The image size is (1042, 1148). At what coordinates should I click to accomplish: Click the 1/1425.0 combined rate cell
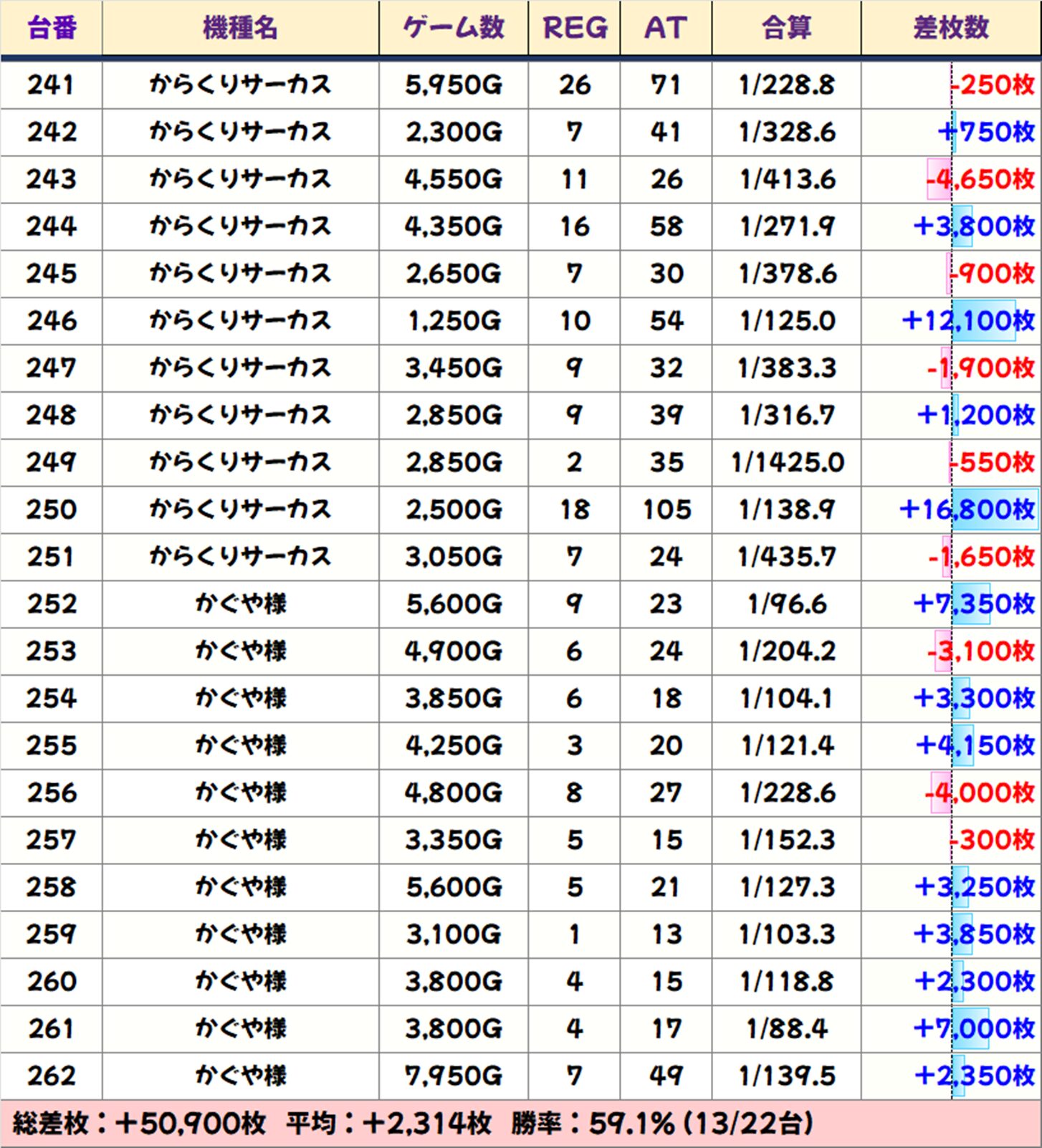787,462
